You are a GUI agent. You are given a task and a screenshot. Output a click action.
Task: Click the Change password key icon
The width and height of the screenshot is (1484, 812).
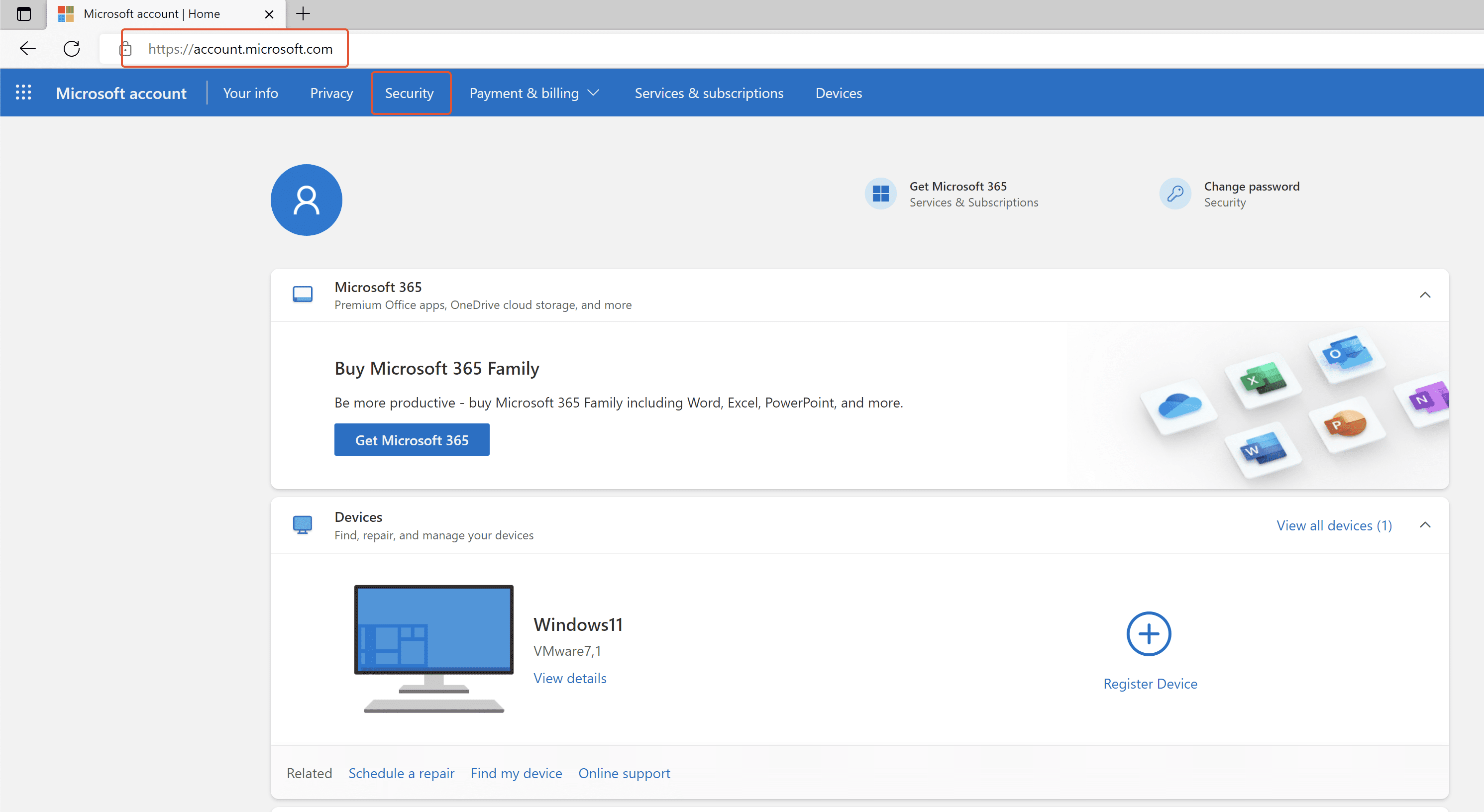[1175, 194]
